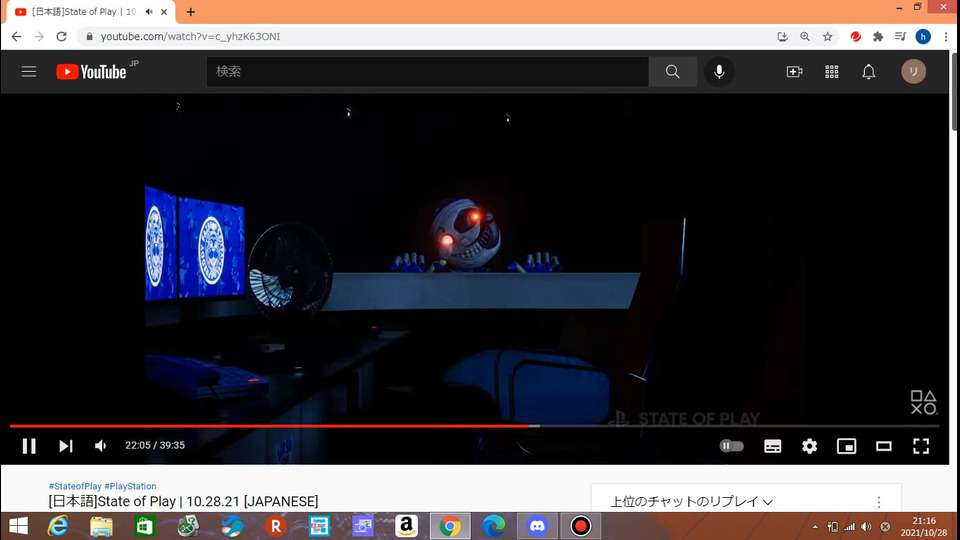Launch Internet Explorer from taskbar
The height and width of the screenshot is (540, 960).
58,526
